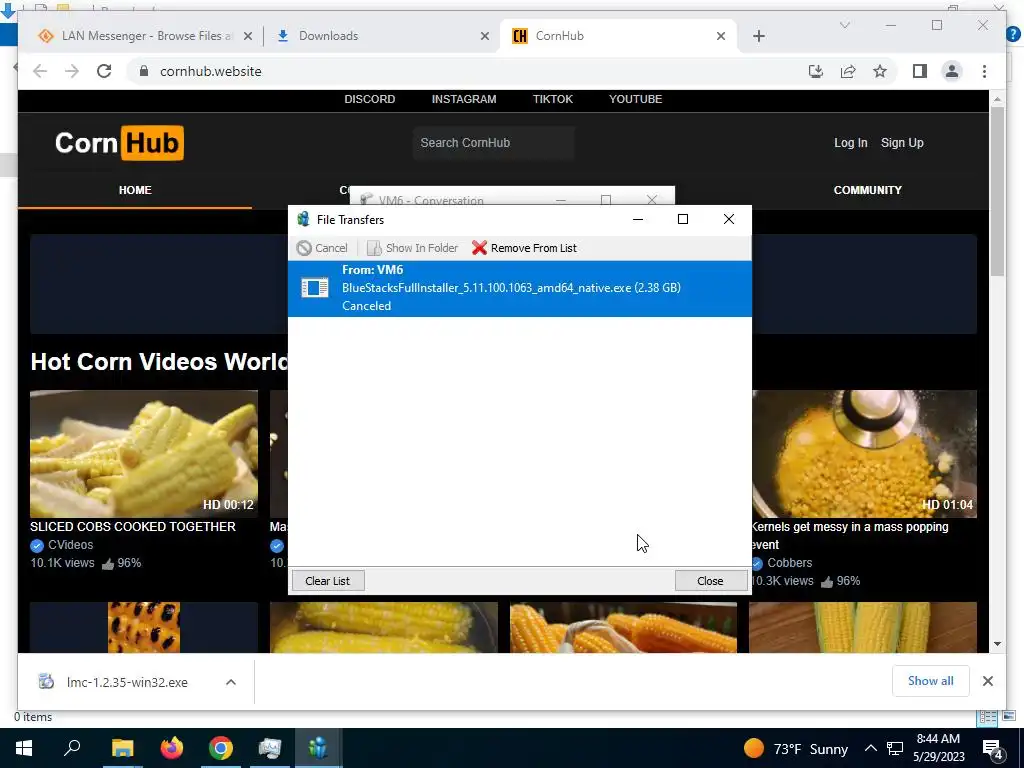
Task: Click the DISCORD link
Action: click(370, 99)
